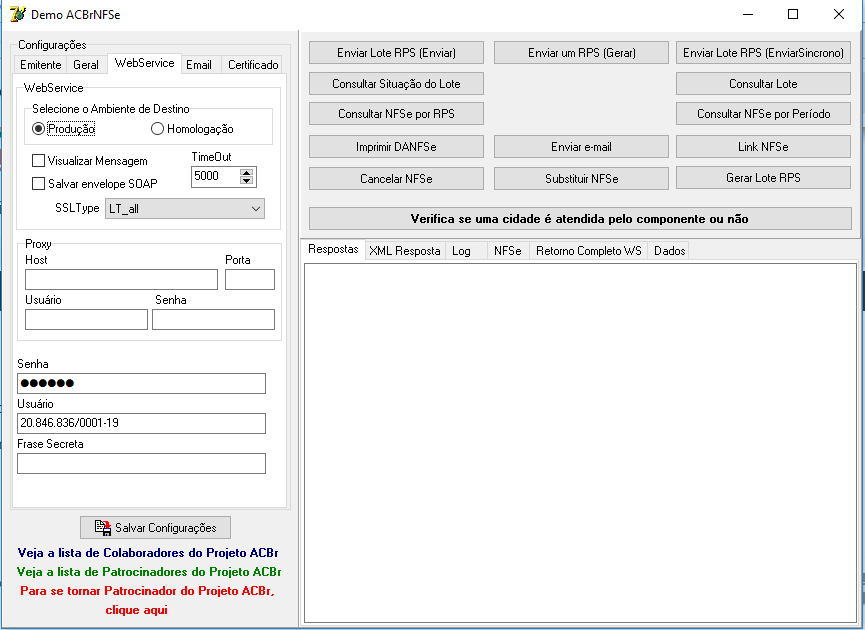Show the Respostas tab
Screen dimensions: 865x630
333,249
